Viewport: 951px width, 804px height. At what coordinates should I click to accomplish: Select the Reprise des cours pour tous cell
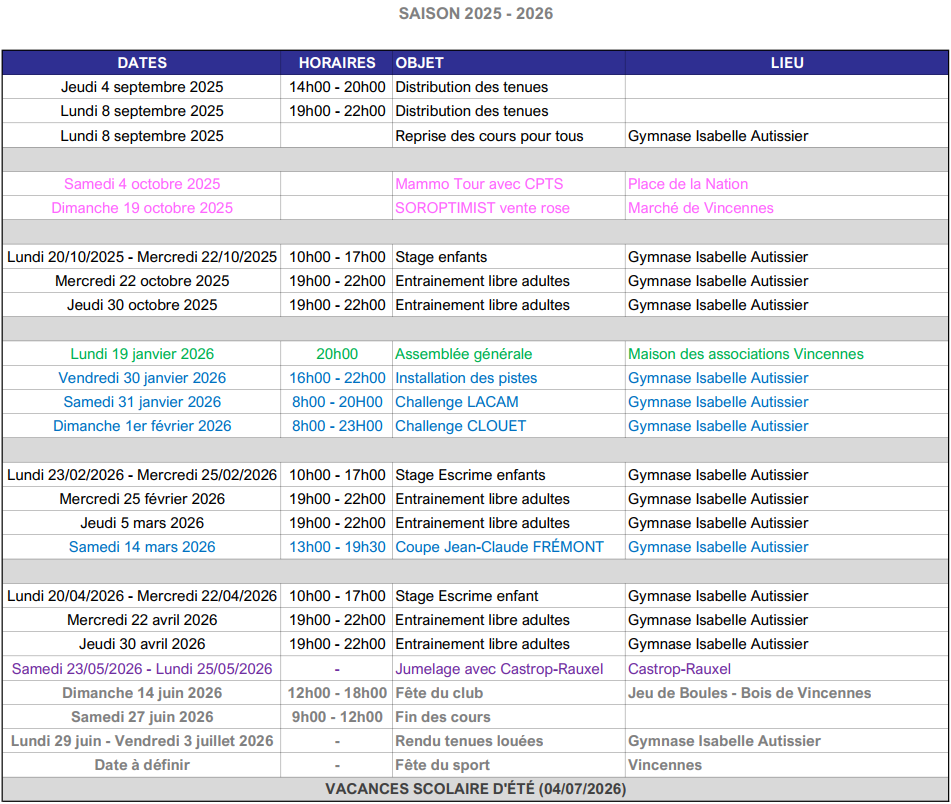pos(489,136)
